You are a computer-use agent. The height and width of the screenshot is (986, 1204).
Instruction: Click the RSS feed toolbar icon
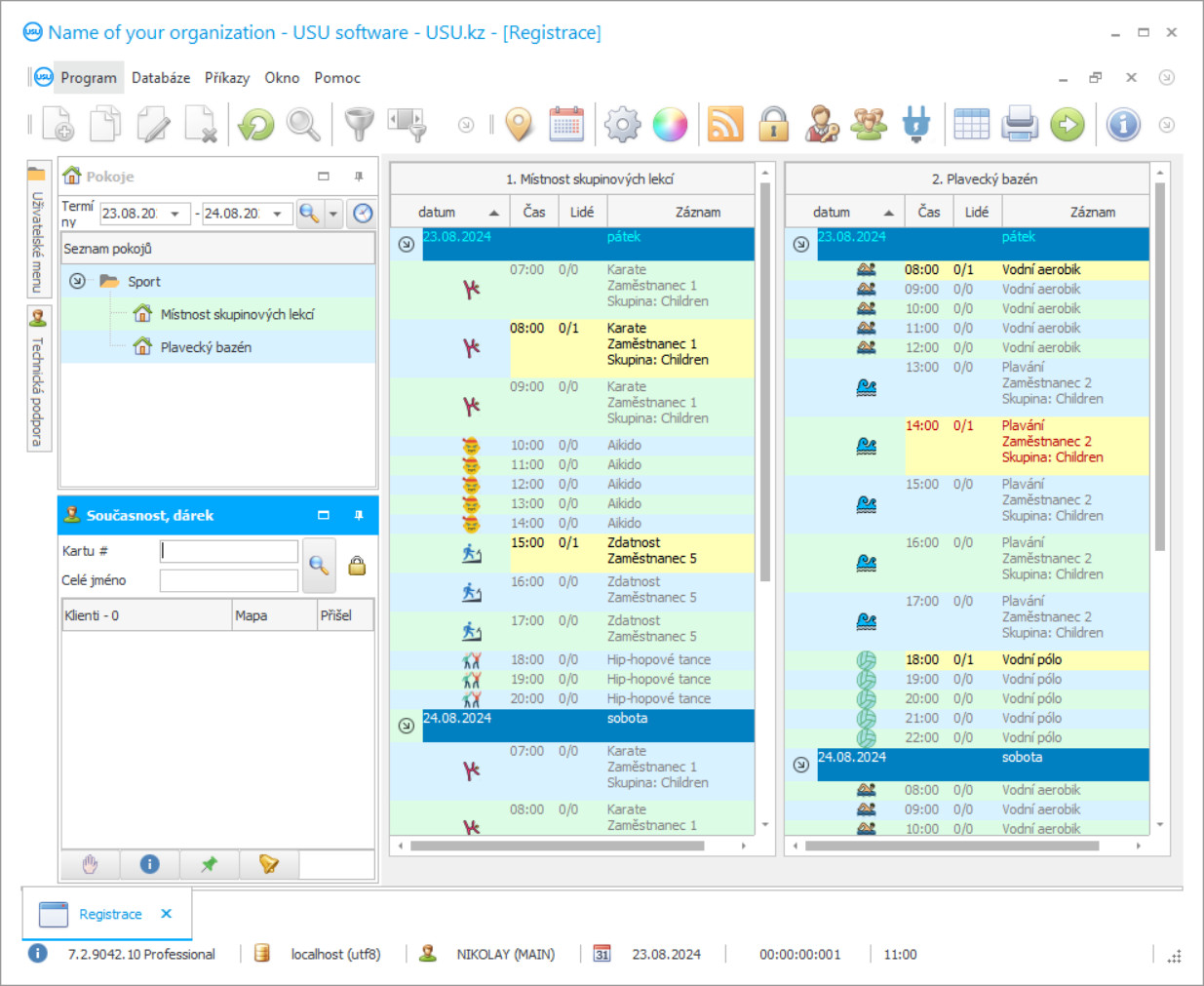coord(725,125)
